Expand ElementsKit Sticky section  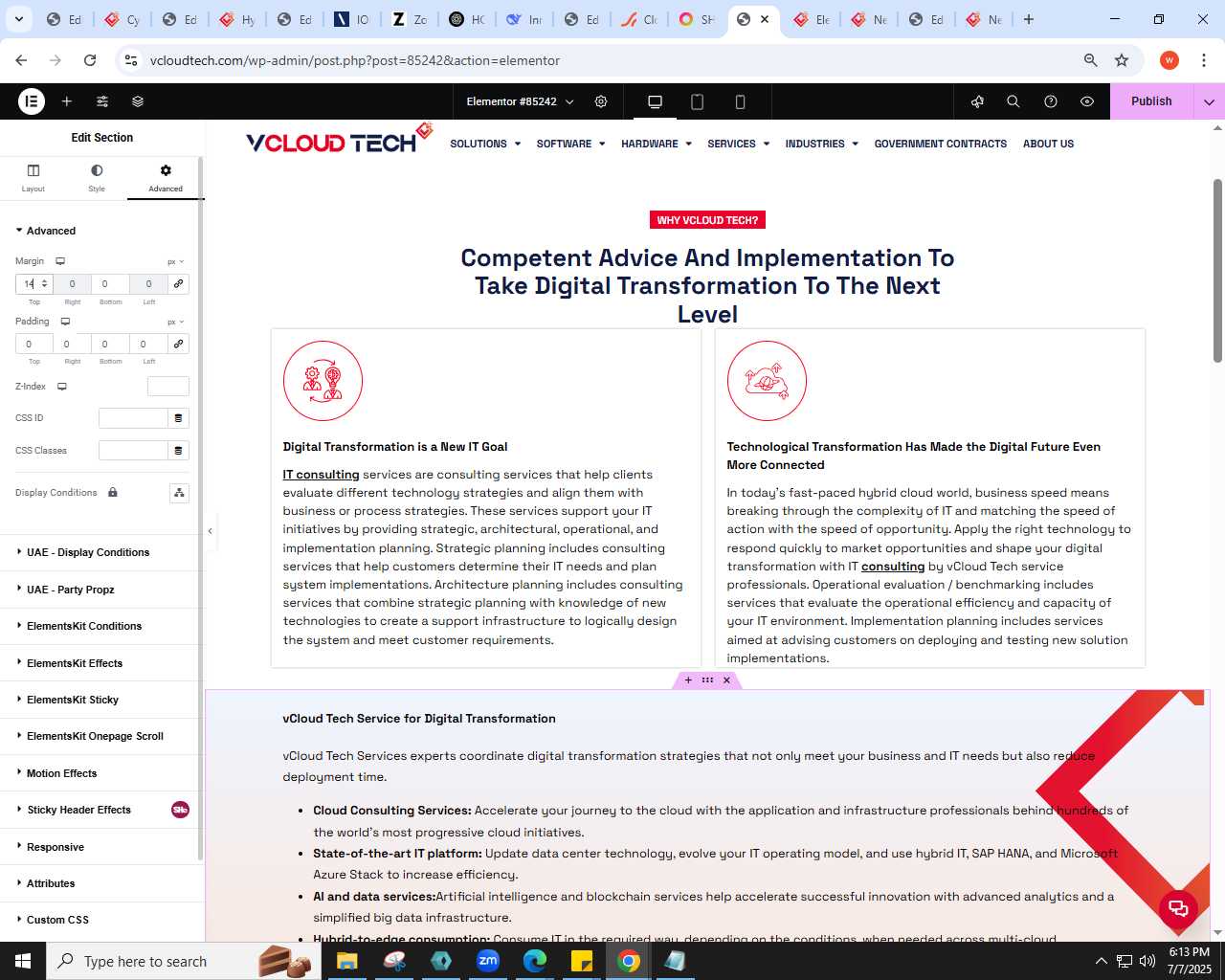(101, 700)
